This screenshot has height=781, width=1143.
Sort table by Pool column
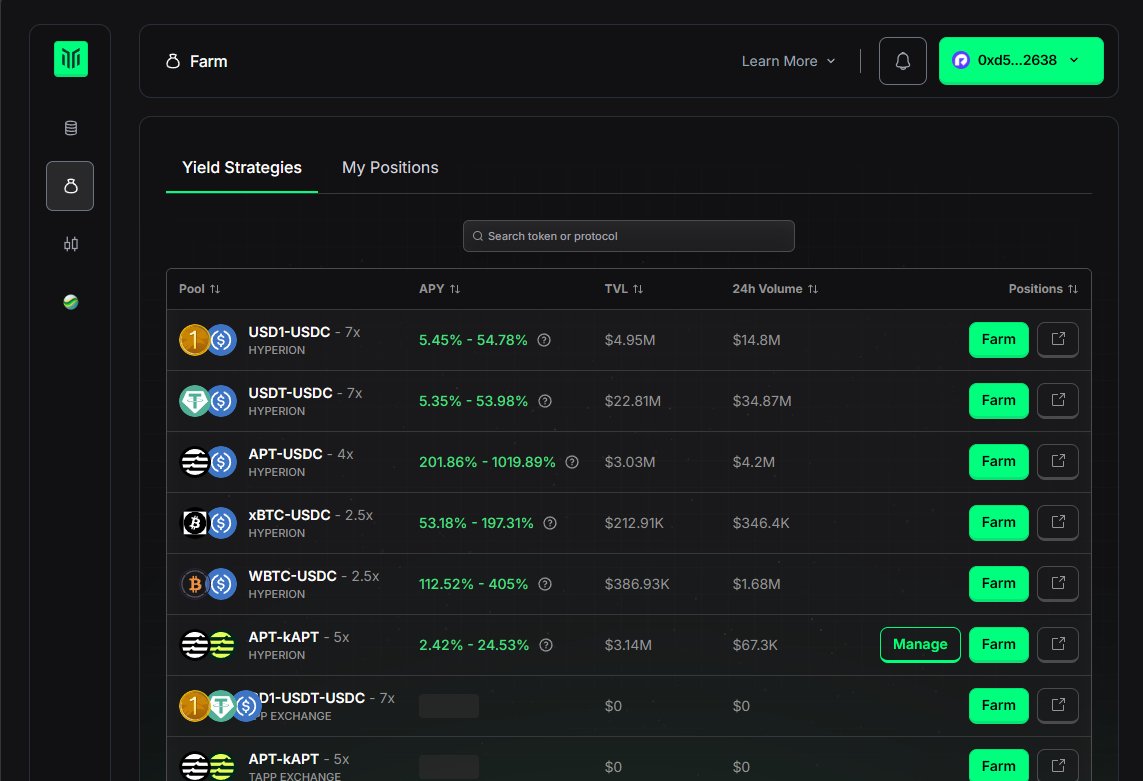(199, 289)
